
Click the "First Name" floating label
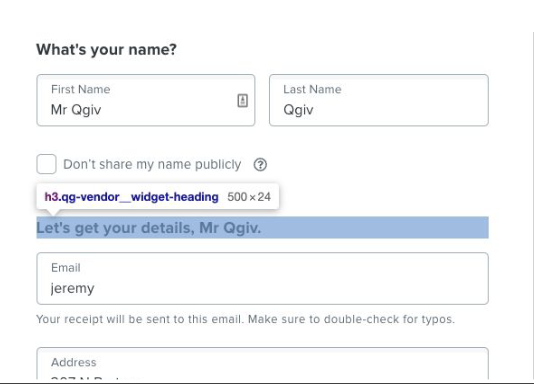point(81,89)
